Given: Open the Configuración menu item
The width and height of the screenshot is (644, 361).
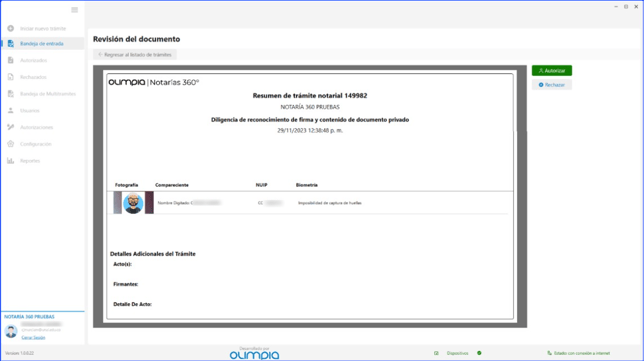Looking at the screenshot, I should click(43, 144).
